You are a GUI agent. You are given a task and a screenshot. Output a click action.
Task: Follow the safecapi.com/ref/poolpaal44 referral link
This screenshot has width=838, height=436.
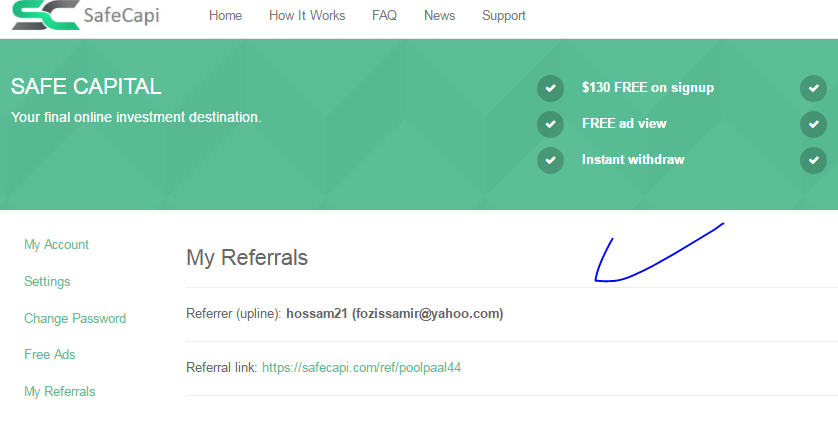pos(361,368)
